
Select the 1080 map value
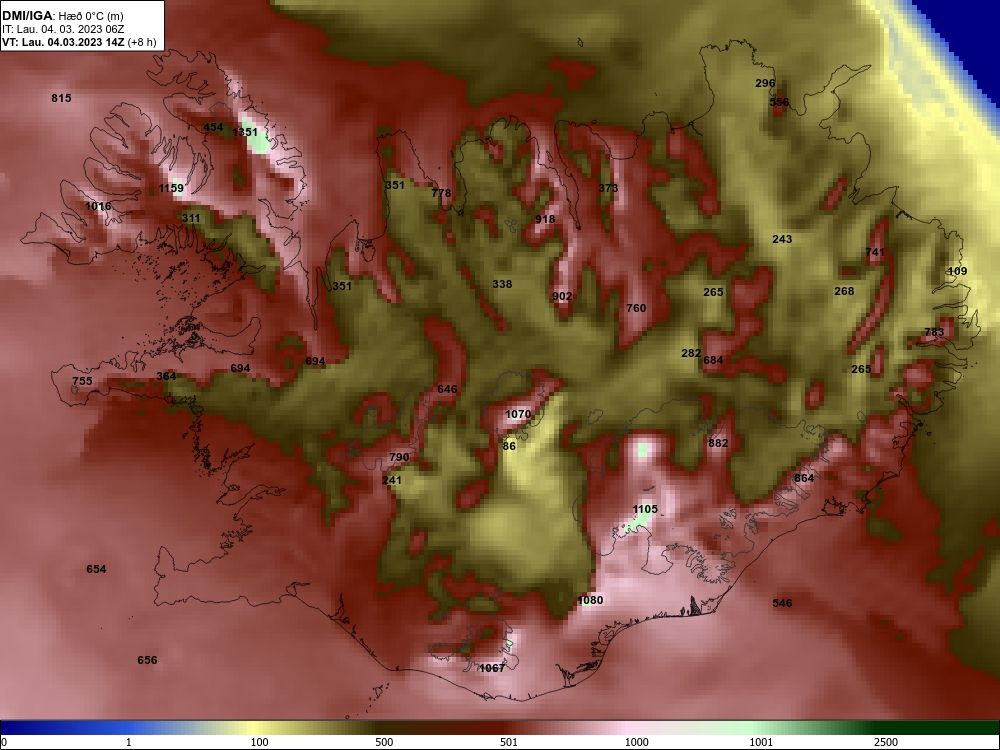[x=590, y=600]
